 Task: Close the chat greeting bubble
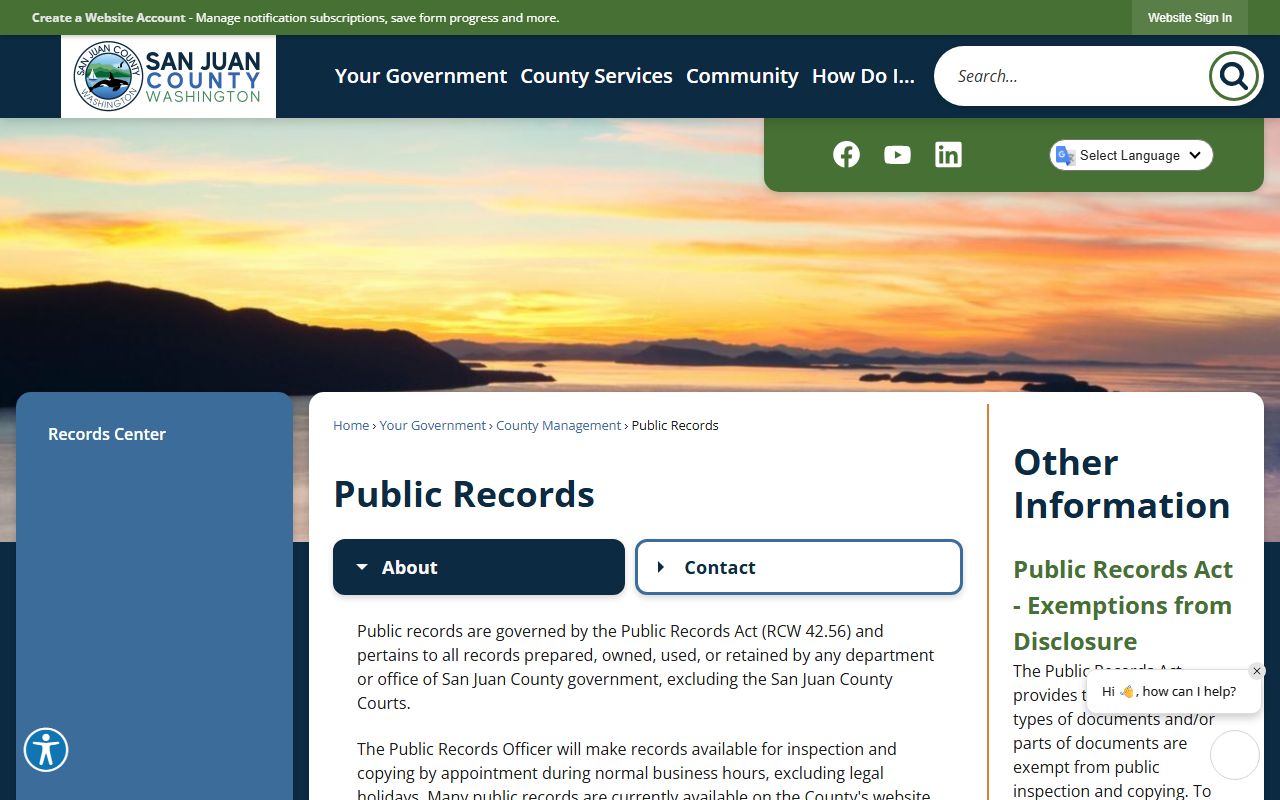1257,671
